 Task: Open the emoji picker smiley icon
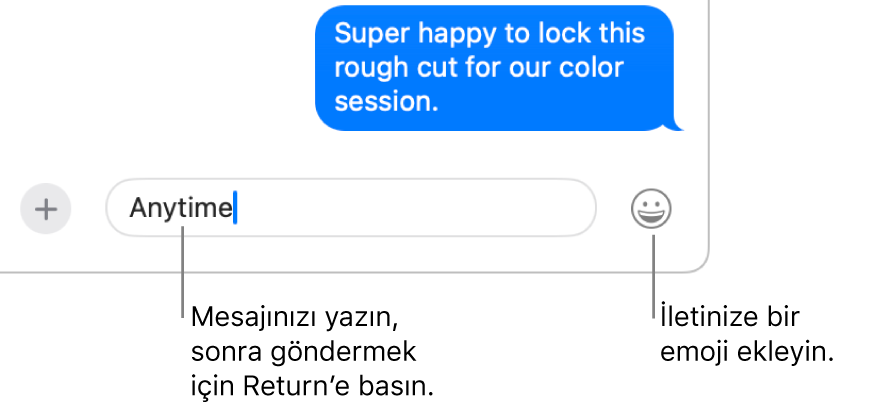pos(651,209)
